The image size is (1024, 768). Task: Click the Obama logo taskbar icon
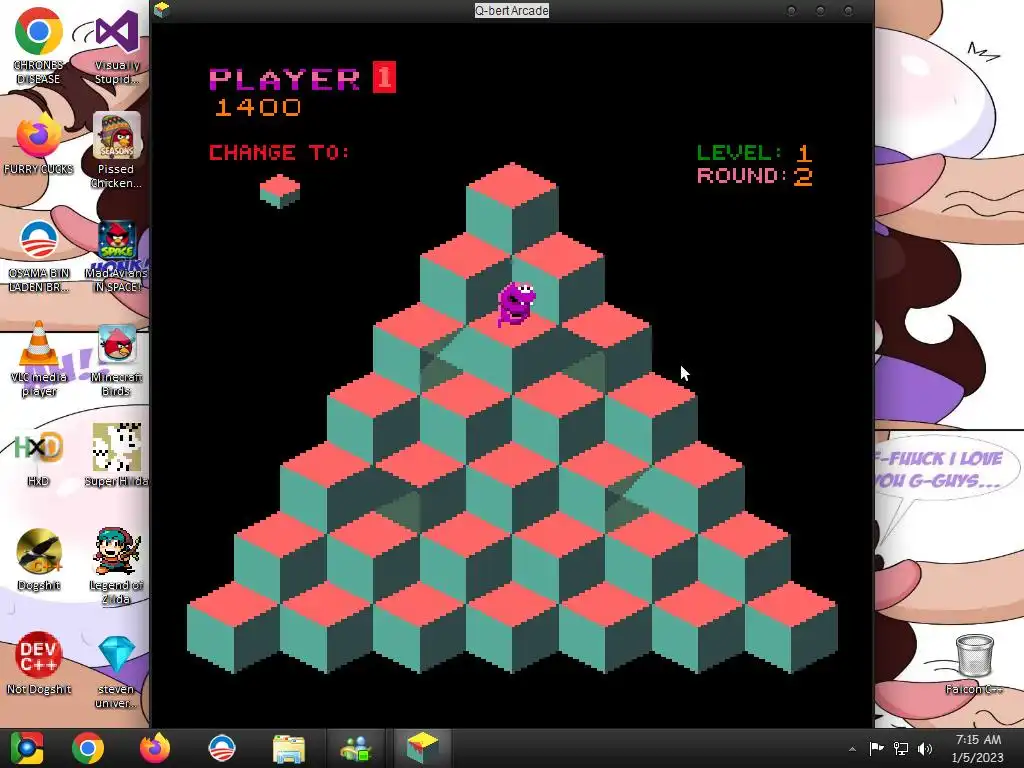[x=221, y=748]
